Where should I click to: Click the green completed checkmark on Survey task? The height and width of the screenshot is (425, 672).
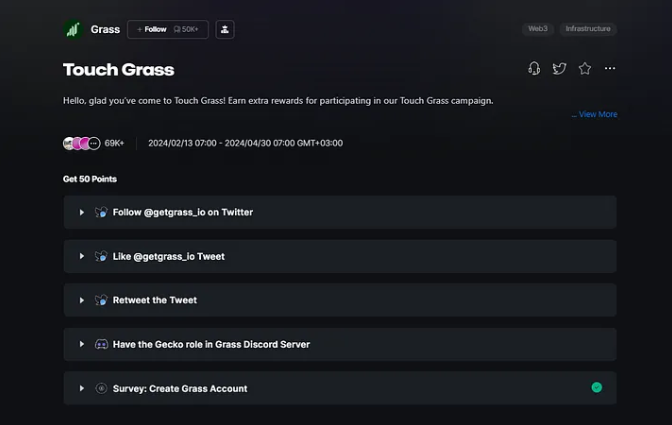click(x=597, y=387)
